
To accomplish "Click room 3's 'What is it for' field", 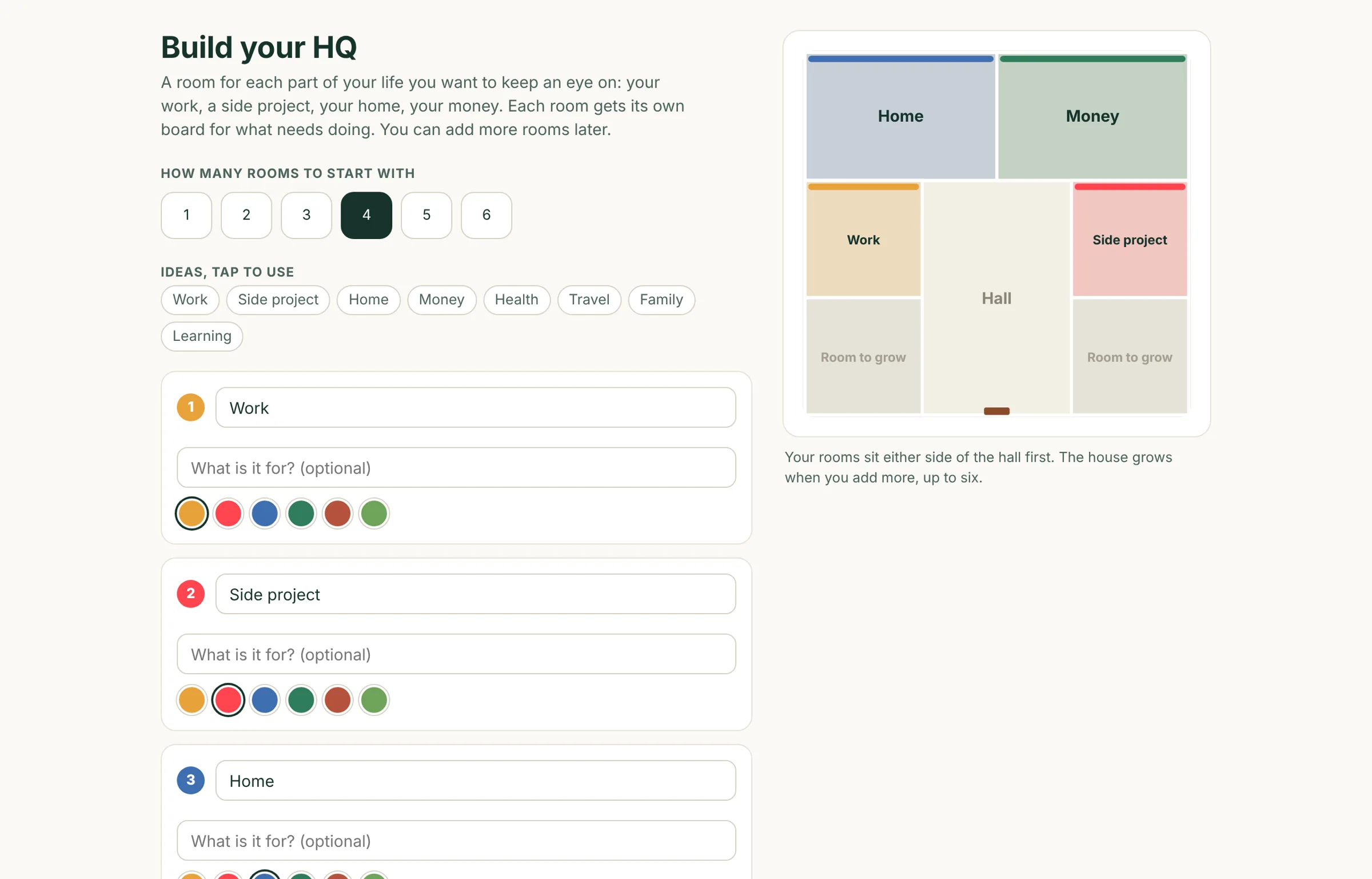I will coord(457,841).
